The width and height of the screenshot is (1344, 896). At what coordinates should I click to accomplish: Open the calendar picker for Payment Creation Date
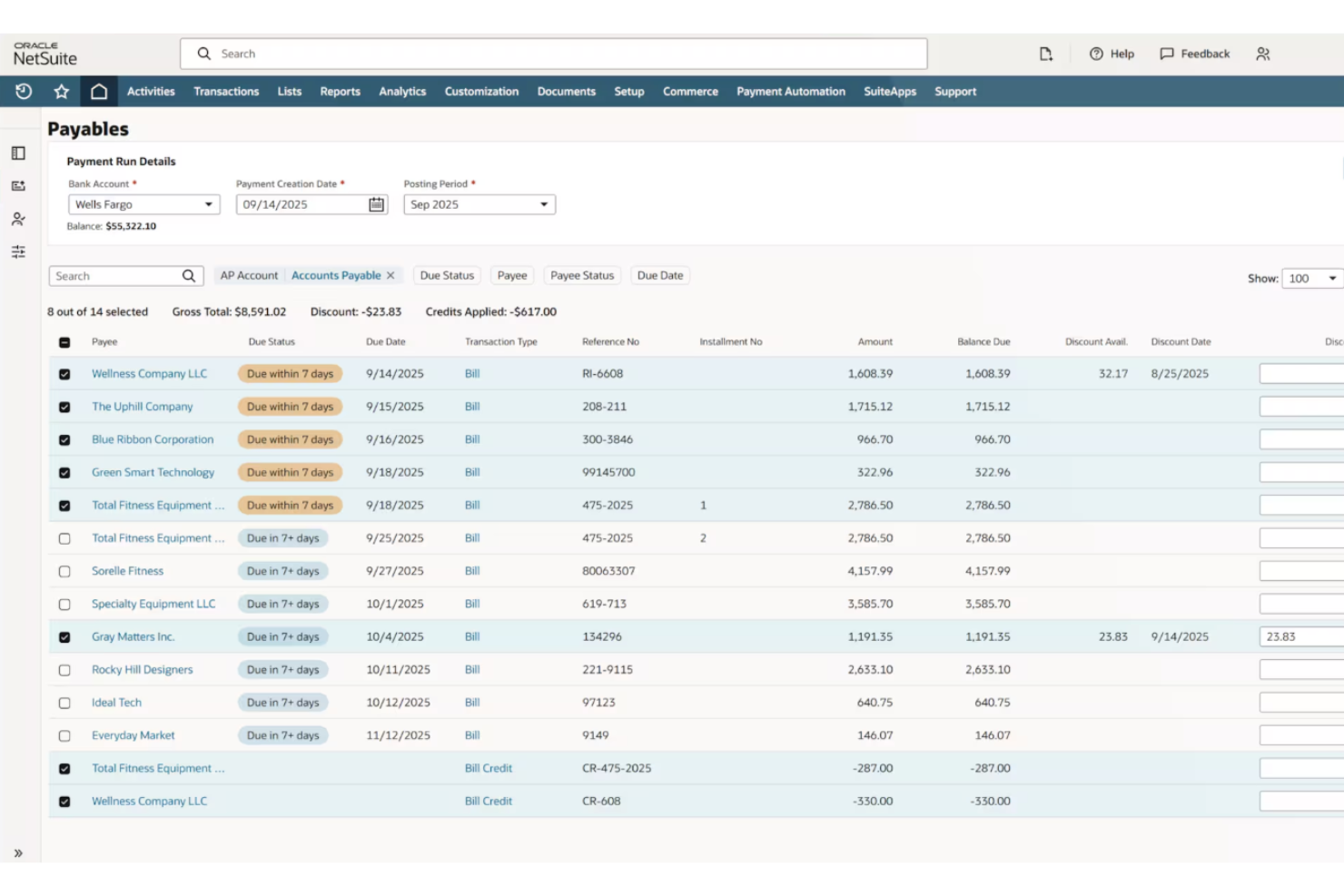(374, 204)
